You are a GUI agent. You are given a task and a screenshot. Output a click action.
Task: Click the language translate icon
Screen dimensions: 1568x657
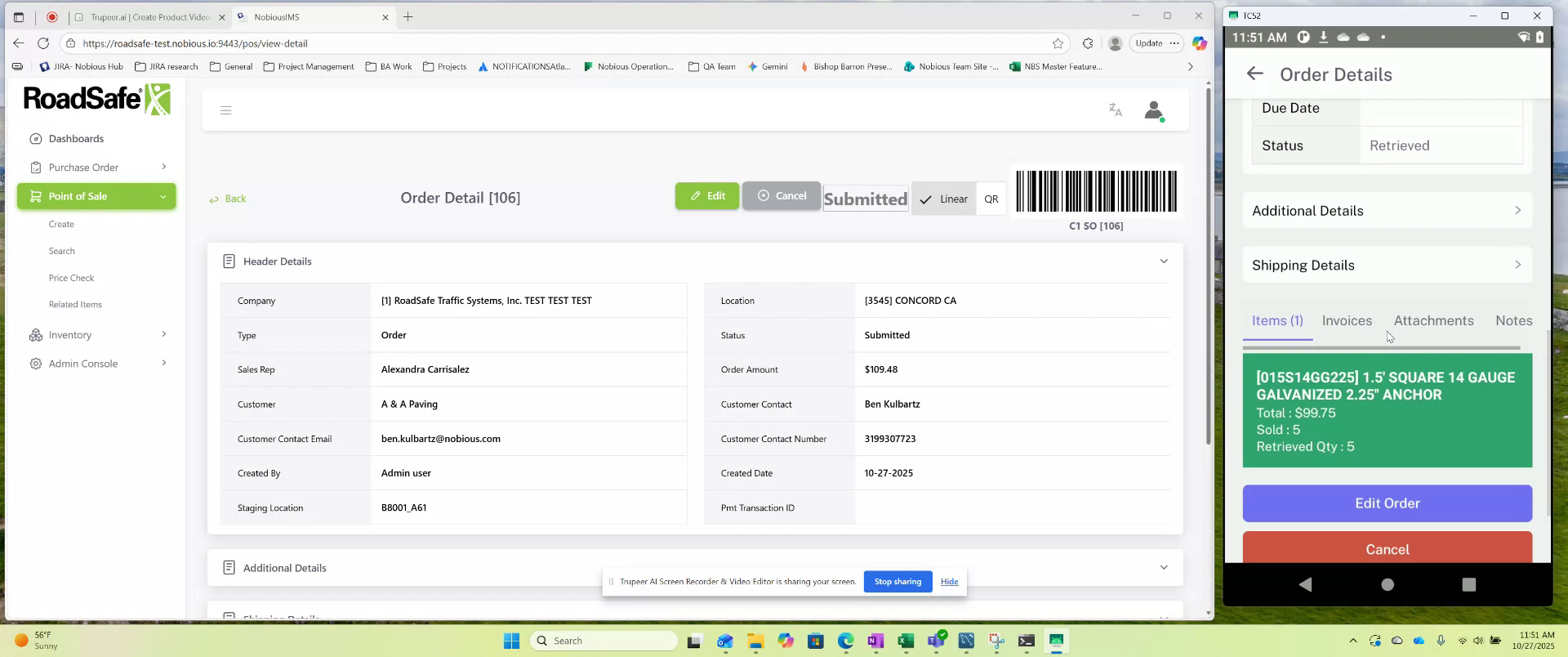pyautogui.click(x=1116, y=109)
